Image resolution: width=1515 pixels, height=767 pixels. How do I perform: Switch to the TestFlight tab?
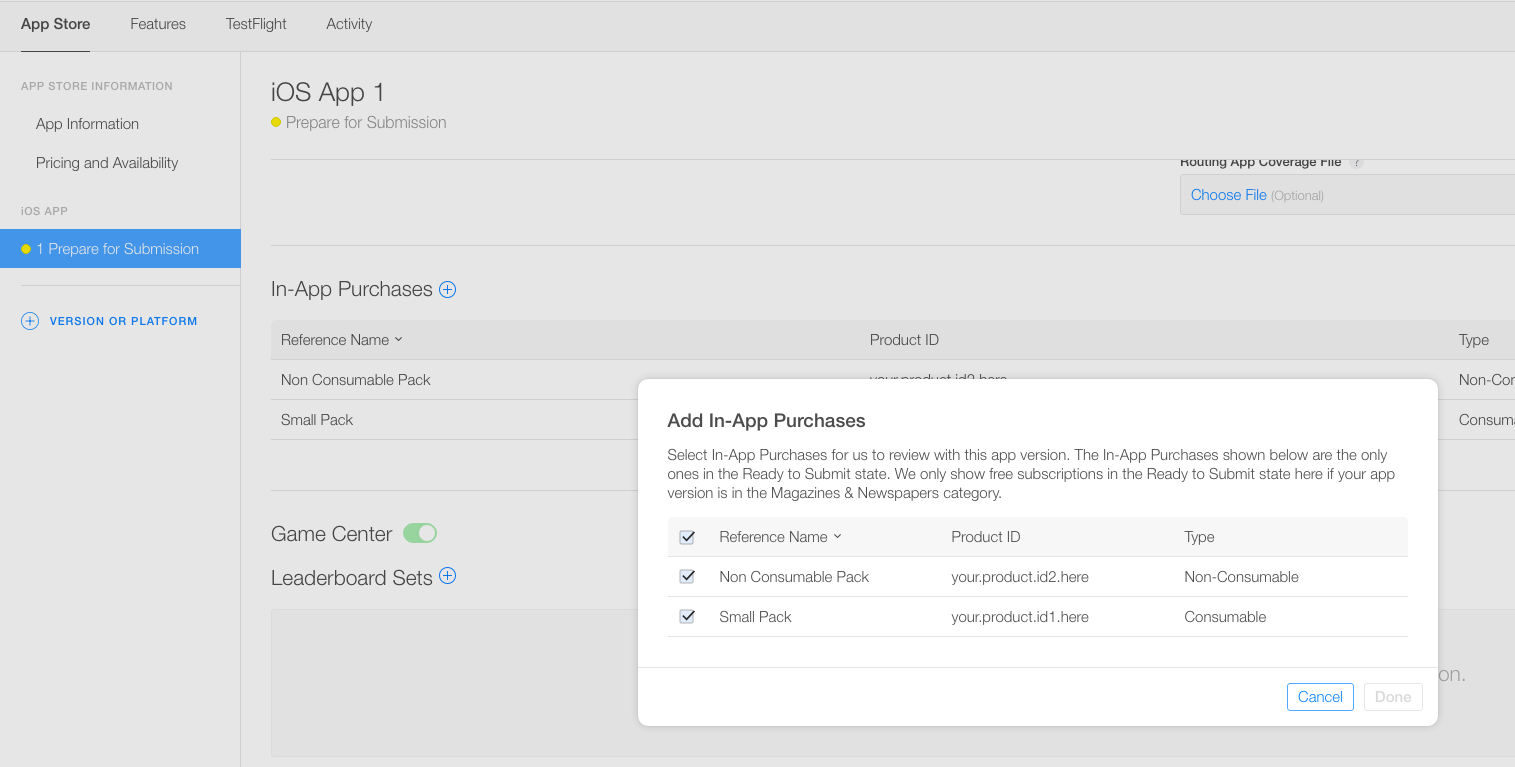[x=255, y=23]
